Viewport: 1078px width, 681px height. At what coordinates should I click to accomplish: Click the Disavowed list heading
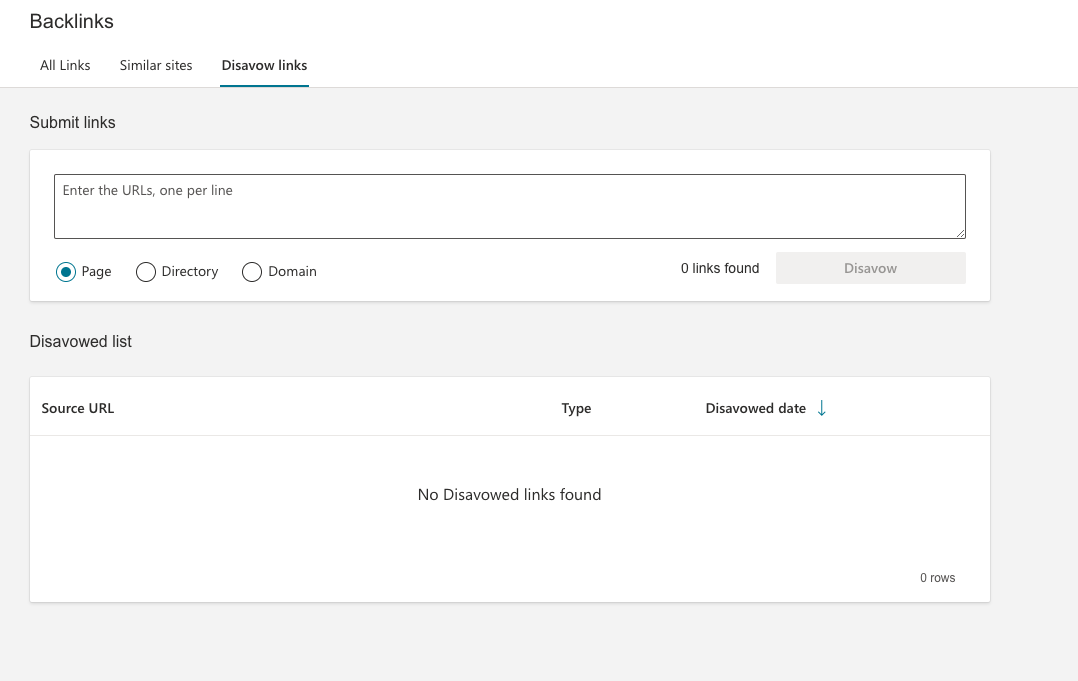click(x=80, y=341)
